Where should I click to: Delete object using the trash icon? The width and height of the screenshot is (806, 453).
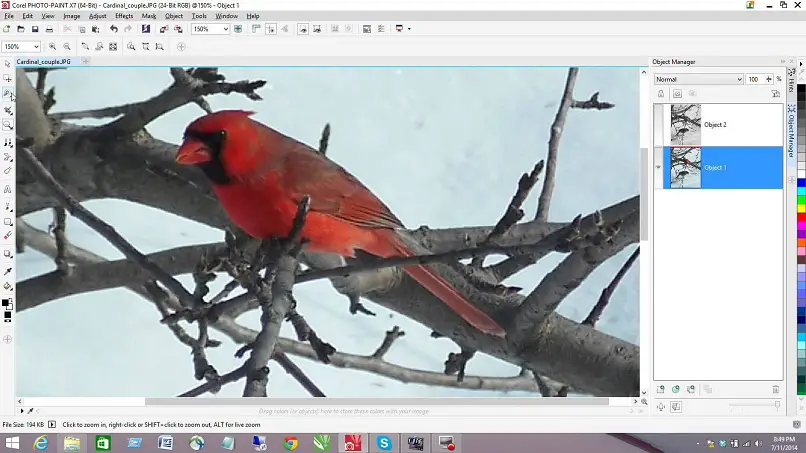[x=775, y=389]
